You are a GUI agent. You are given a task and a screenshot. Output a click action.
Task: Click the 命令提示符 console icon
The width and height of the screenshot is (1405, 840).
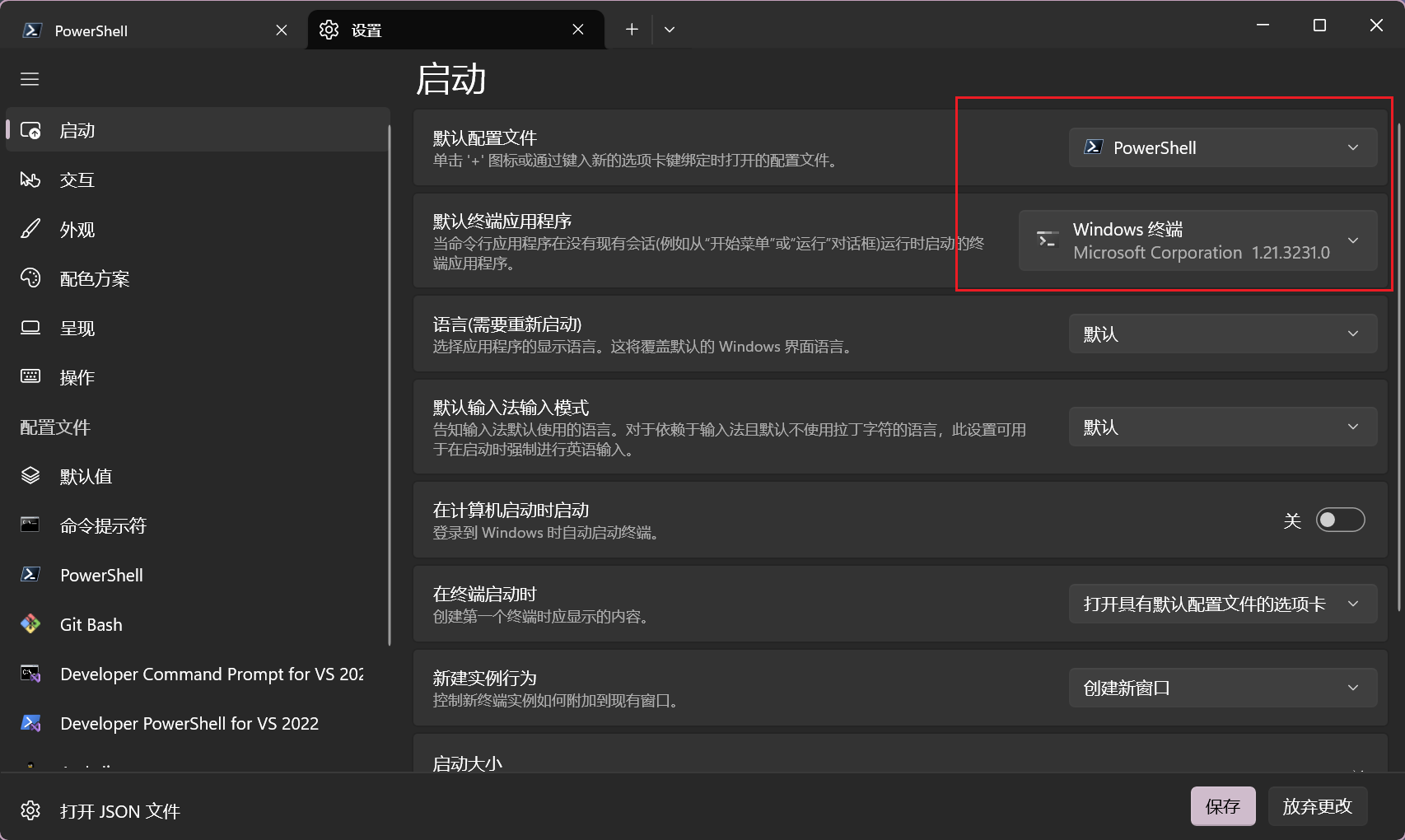30,525
